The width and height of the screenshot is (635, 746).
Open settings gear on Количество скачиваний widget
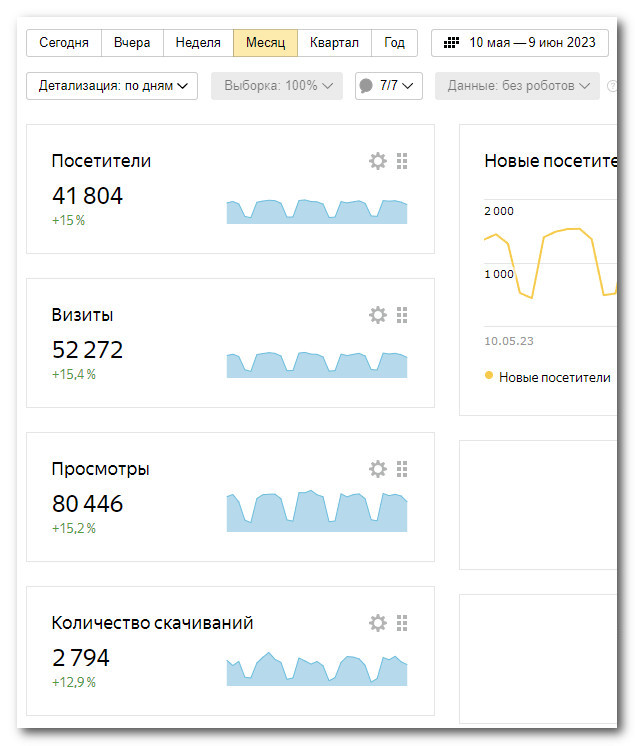click(x=377, y=623)
